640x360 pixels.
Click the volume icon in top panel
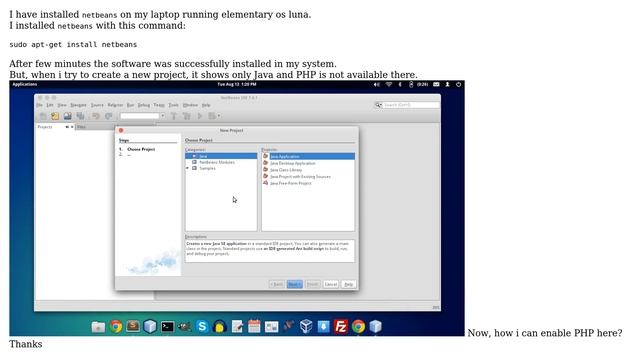click(376, 84)
